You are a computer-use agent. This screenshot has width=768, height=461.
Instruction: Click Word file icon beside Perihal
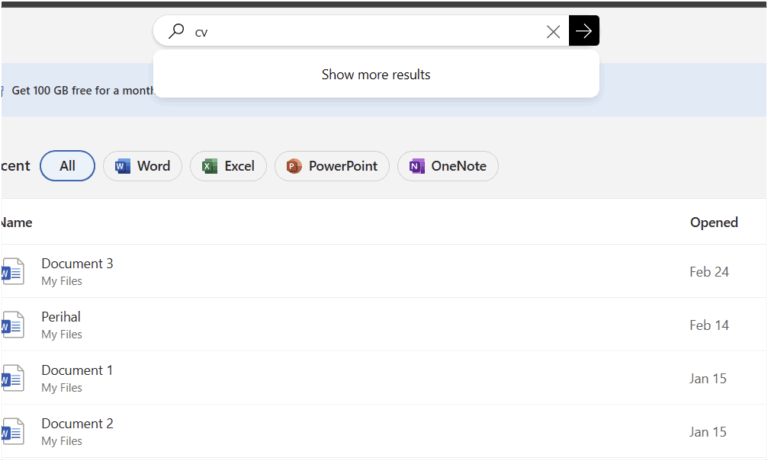point(13,325)
